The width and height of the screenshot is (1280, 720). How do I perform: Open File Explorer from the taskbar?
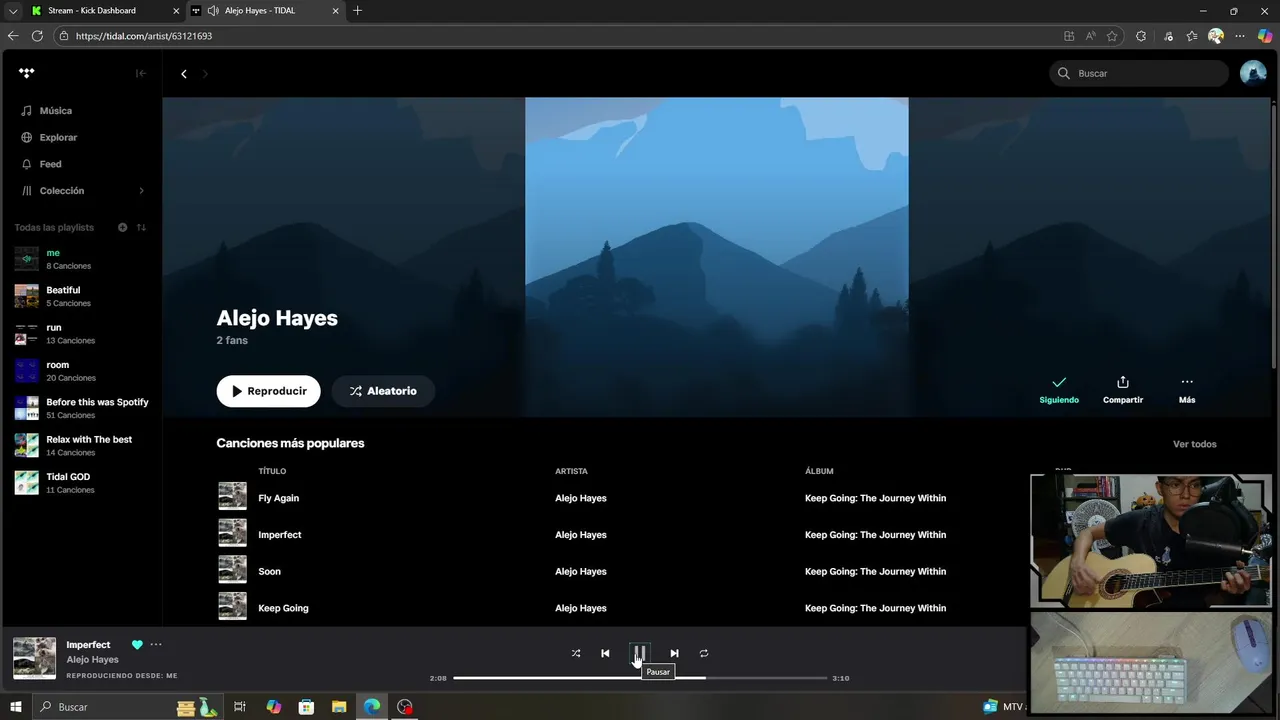tap(339, 707)
